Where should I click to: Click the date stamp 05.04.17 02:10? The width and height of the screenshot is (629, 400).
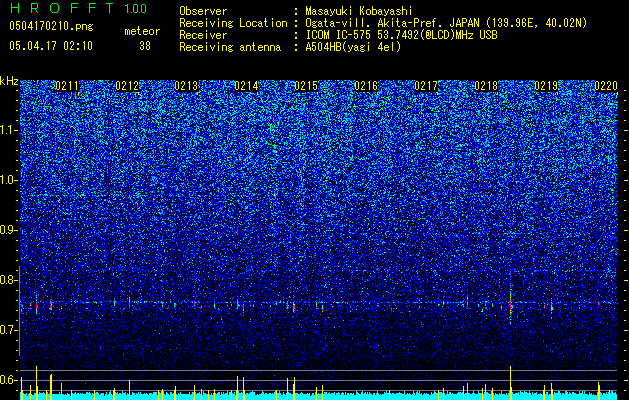(x=51, y=46)
